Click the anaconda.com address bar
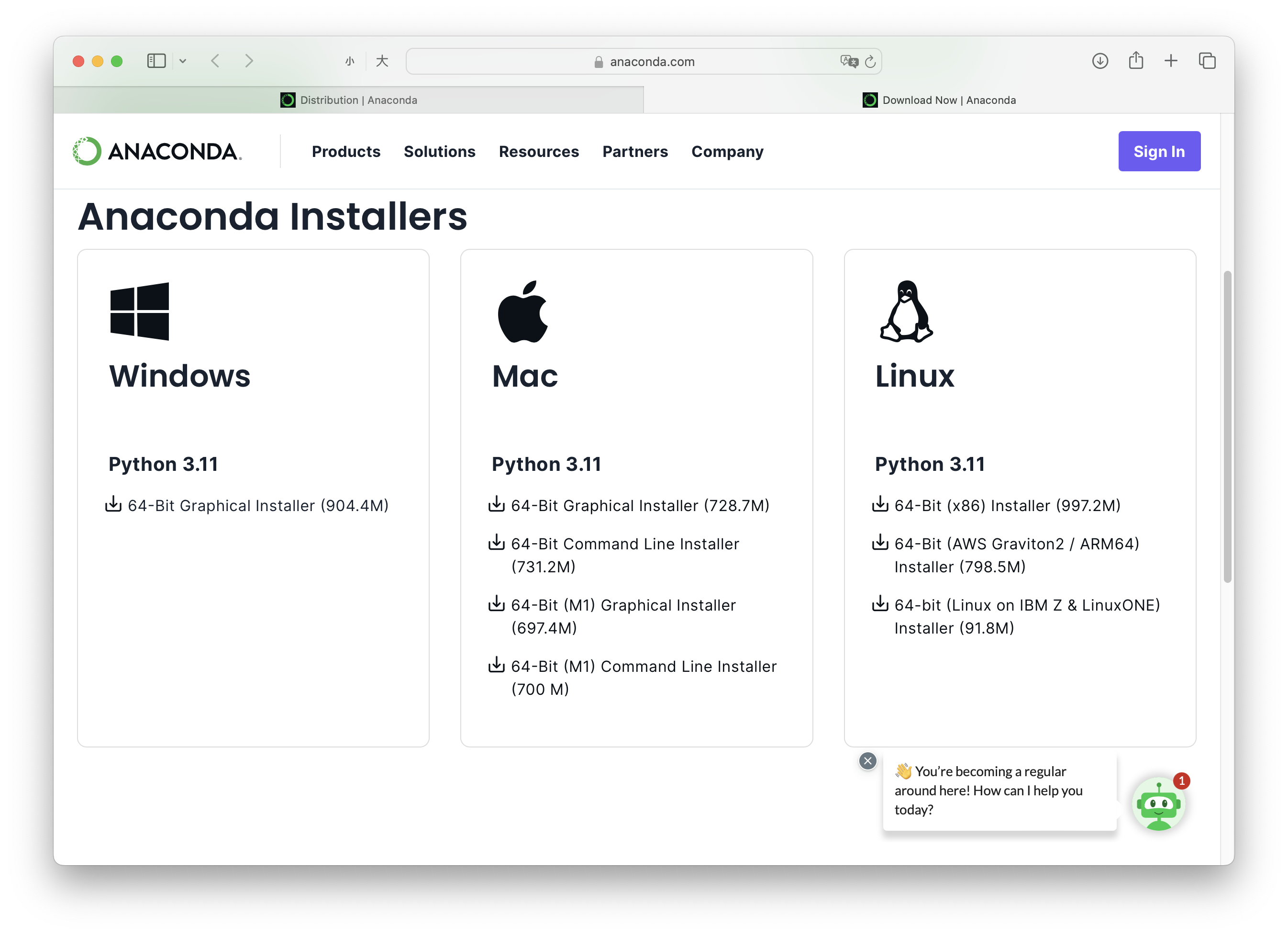Screen dimensions: 1288x936 (x=644, y=61)
